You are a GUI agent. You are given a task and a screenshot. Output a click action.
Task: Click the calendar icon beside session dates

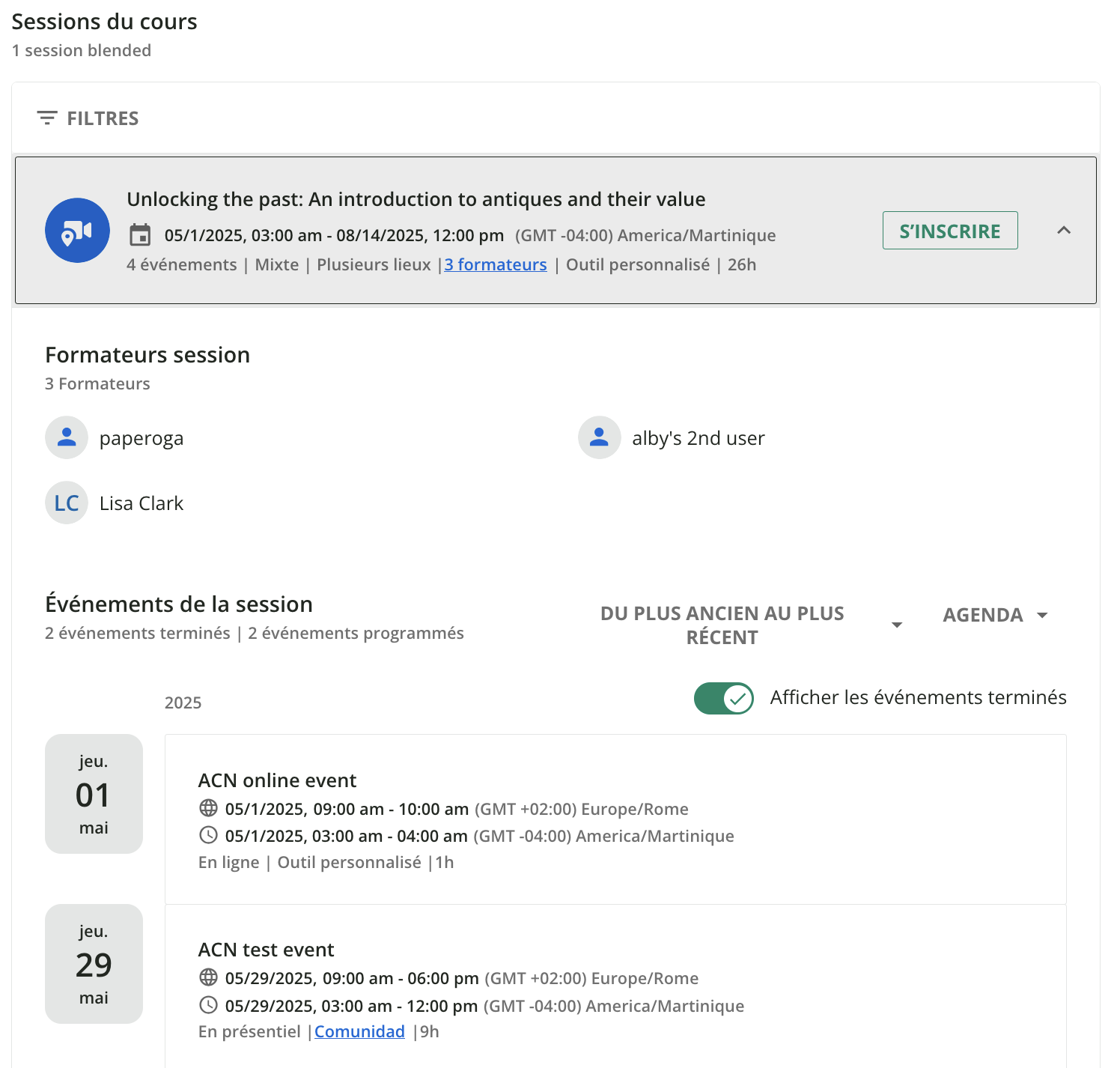[x=140, y=235]
